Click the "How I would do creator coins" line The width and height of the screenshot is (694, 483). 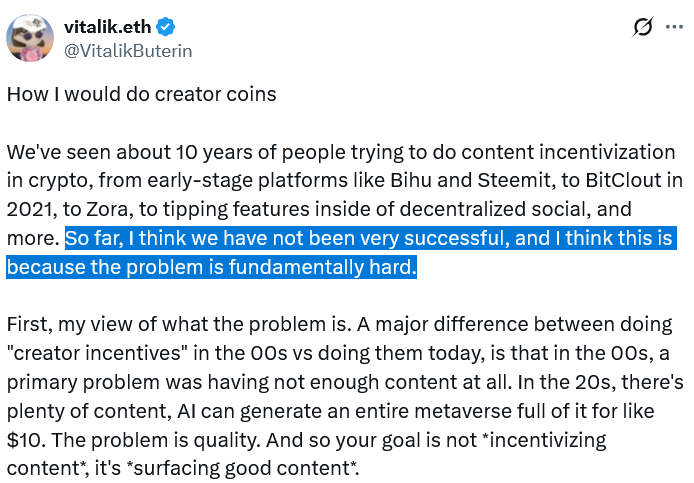point(141,95)
